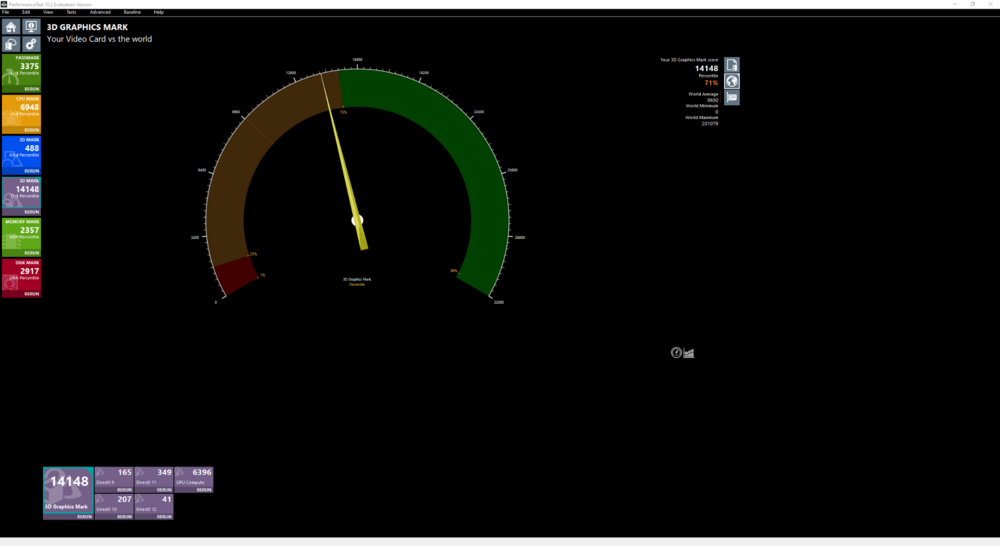The image size is (1000, 546).
Task: Click the gears settings icon
Action: [x=31, y=44]
